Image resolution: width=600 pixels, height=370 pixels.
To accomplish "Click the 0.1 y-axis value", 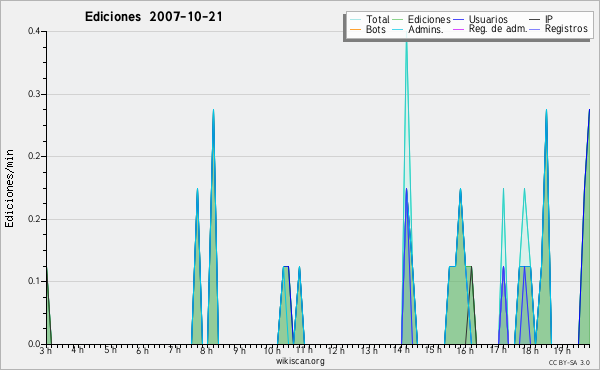I will click(x=34, y=281).
